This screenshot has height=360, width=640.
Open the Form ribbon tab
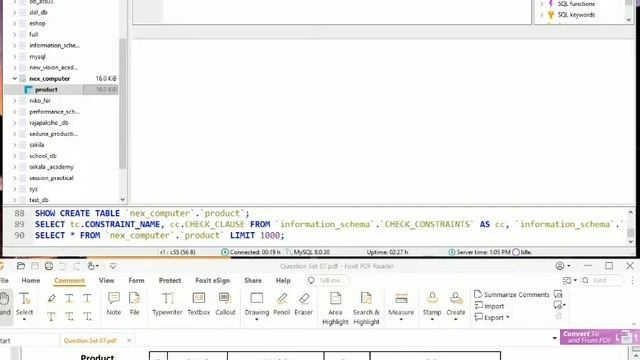[136, 280]
